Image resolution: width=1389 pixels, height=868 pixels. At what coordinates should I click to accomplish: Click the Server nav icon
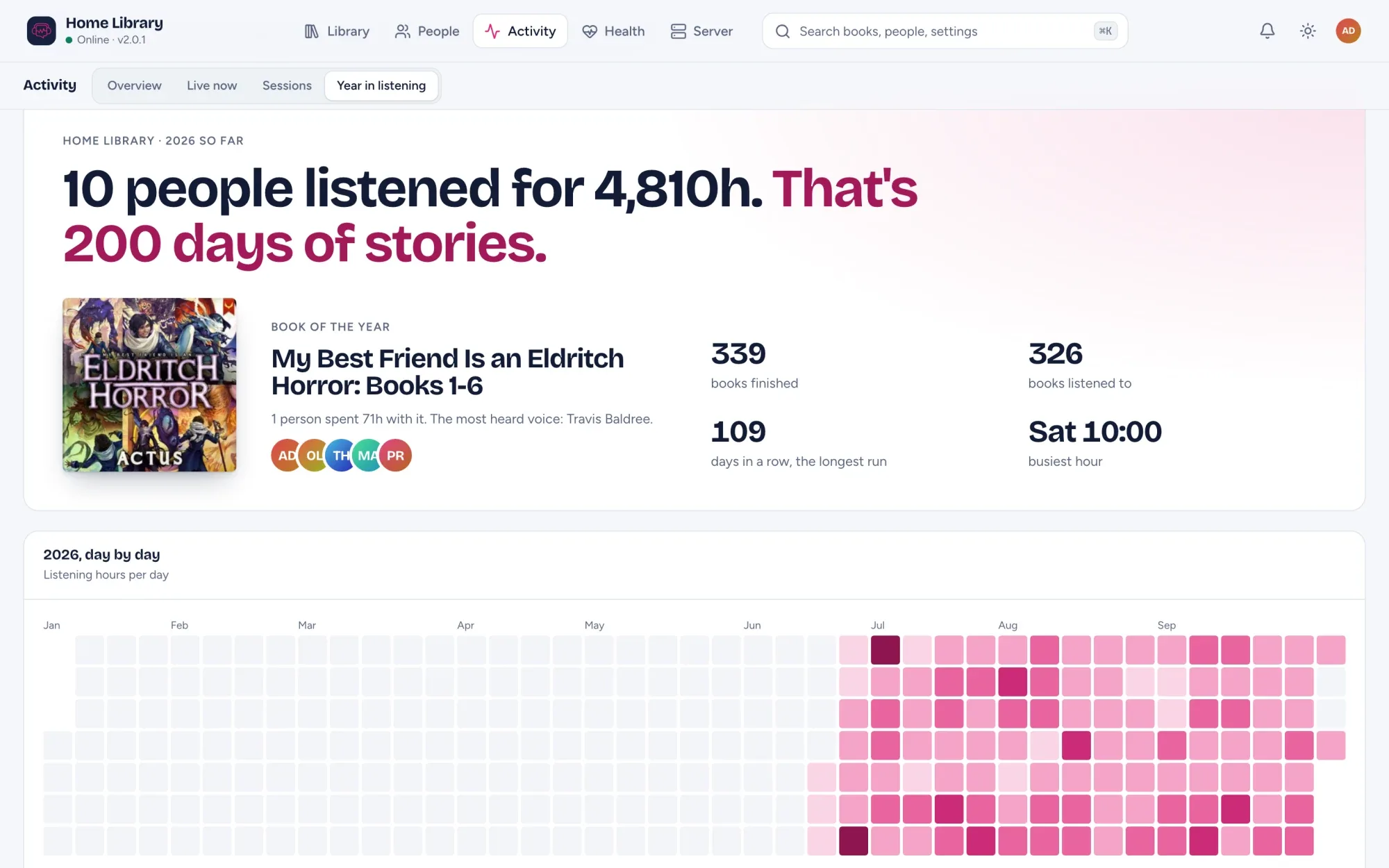tap(678, 31)
